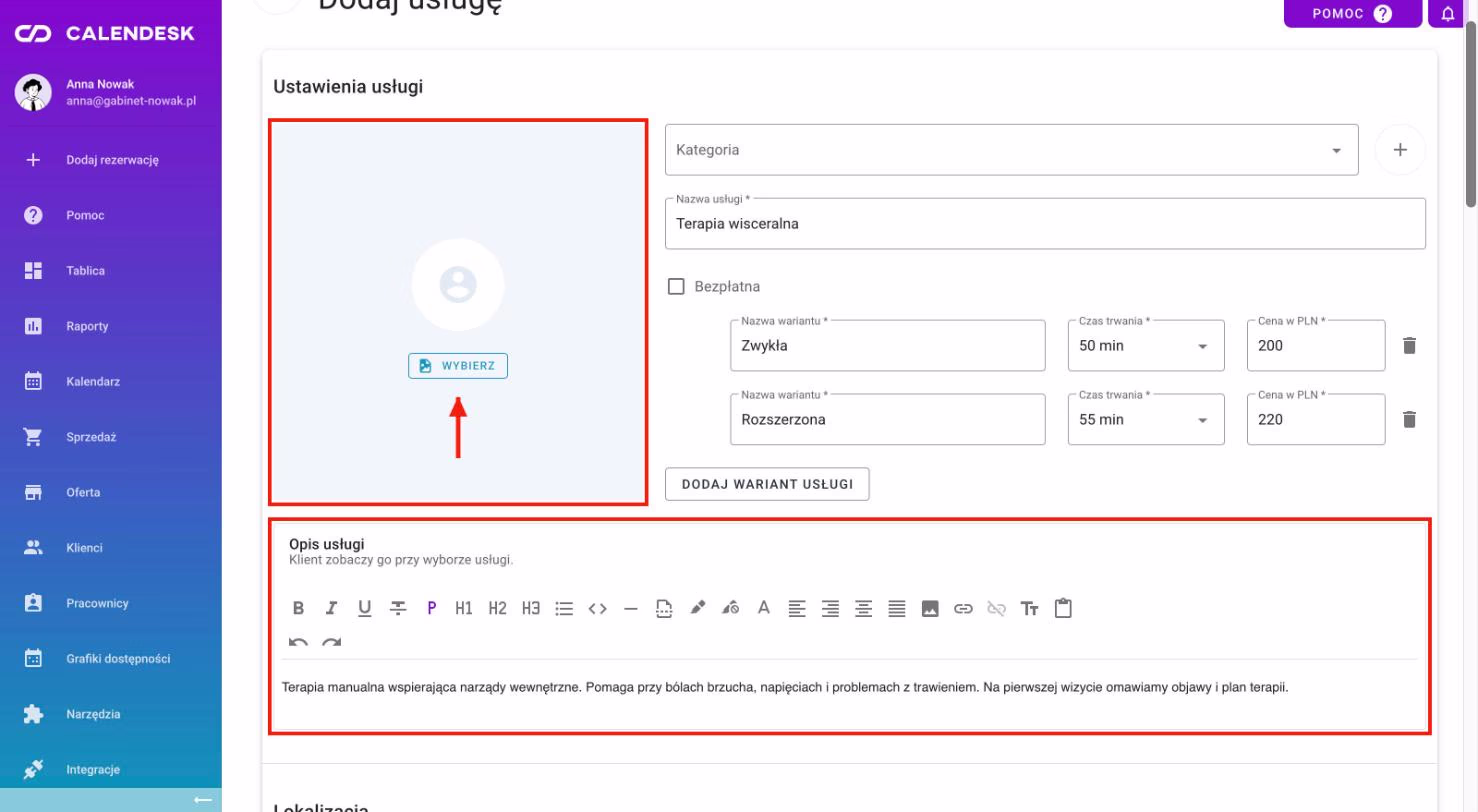Image resolution: width=1478 pixels, height=812 pixels.
Task: Switch to paragraph text style
Action: [x=431, y=608]
